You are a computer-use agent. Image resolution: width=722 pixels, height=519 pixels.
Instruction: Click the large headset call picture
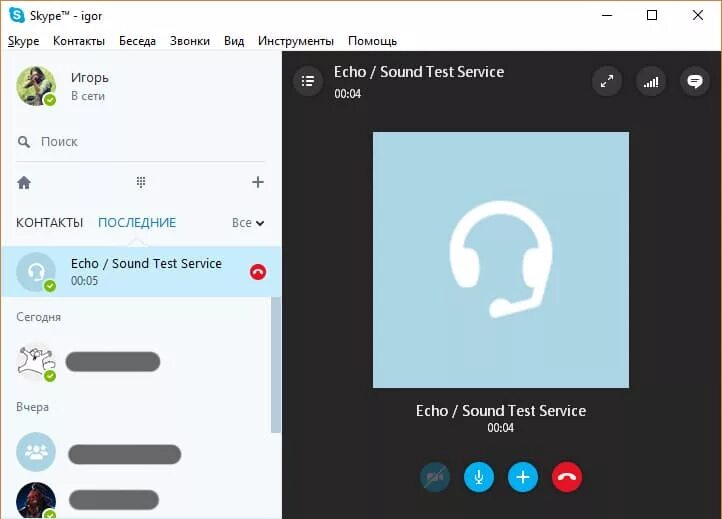point(501,260)
